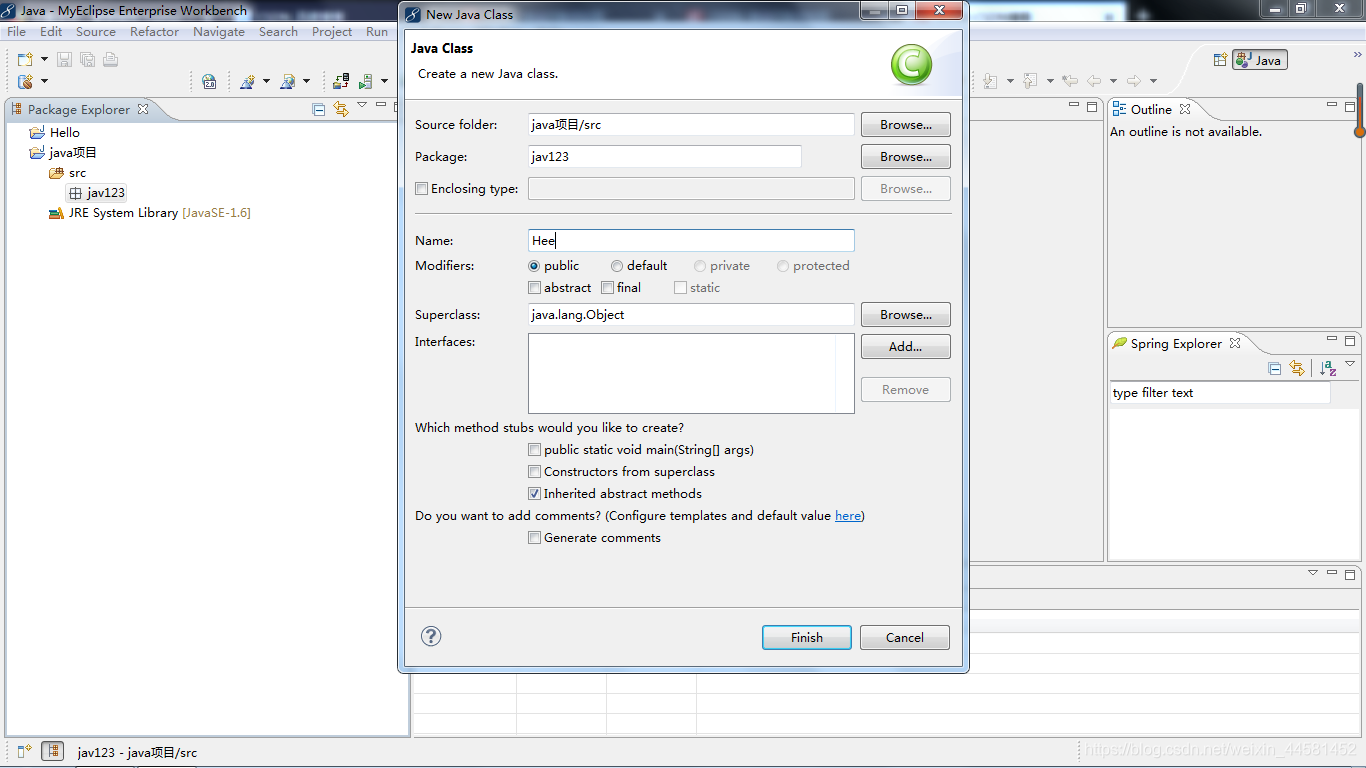The image size is (1366, 768).
Task: Select the default modifier radio button
Action: (617, 266)
